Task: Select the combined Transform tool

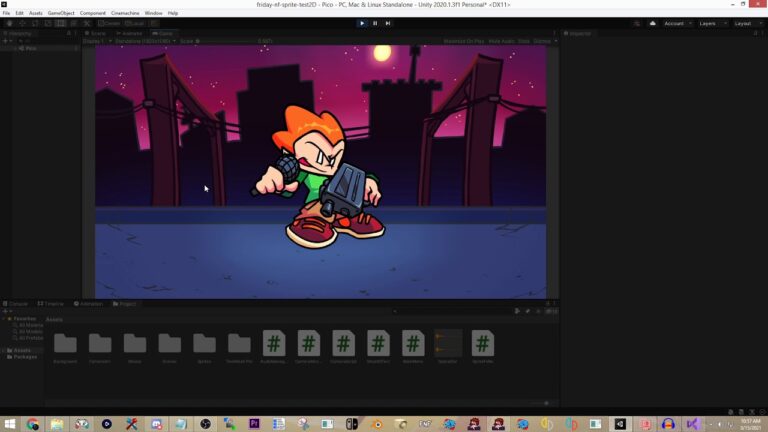Action: click(73, 23)
